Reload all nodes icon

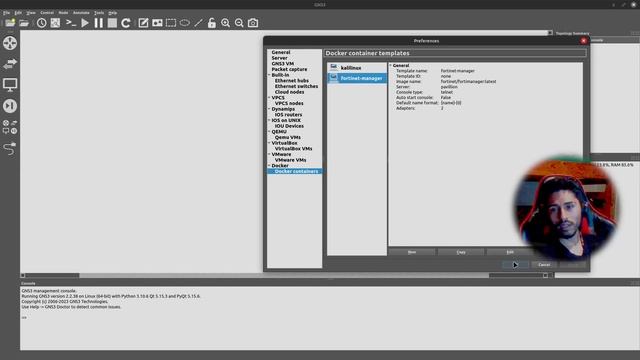pyautogui.click(x=126, y=23)
